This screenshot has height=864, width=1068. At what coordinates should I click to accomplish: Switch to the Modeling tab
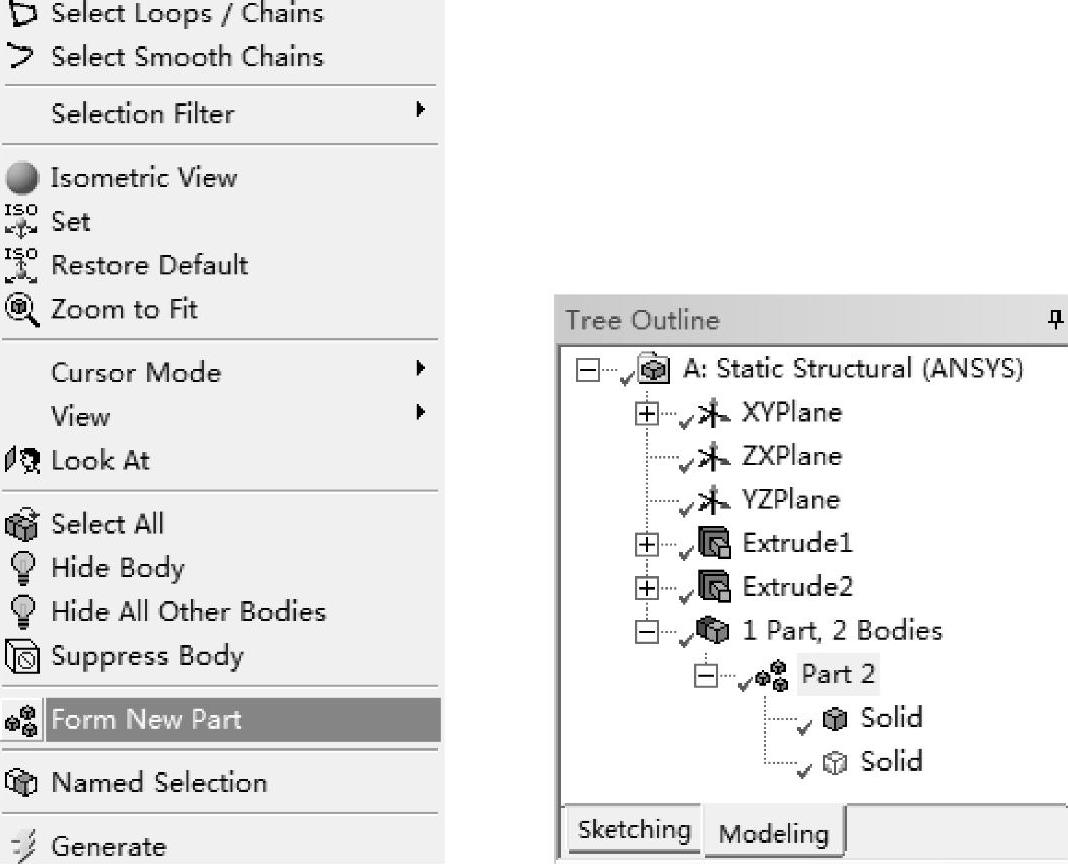pyautogui.click(x=774, y=833)
